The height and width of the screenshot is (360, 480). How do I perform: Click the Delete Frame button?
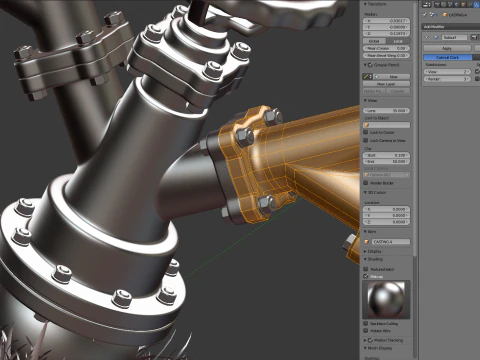point(373,91)
